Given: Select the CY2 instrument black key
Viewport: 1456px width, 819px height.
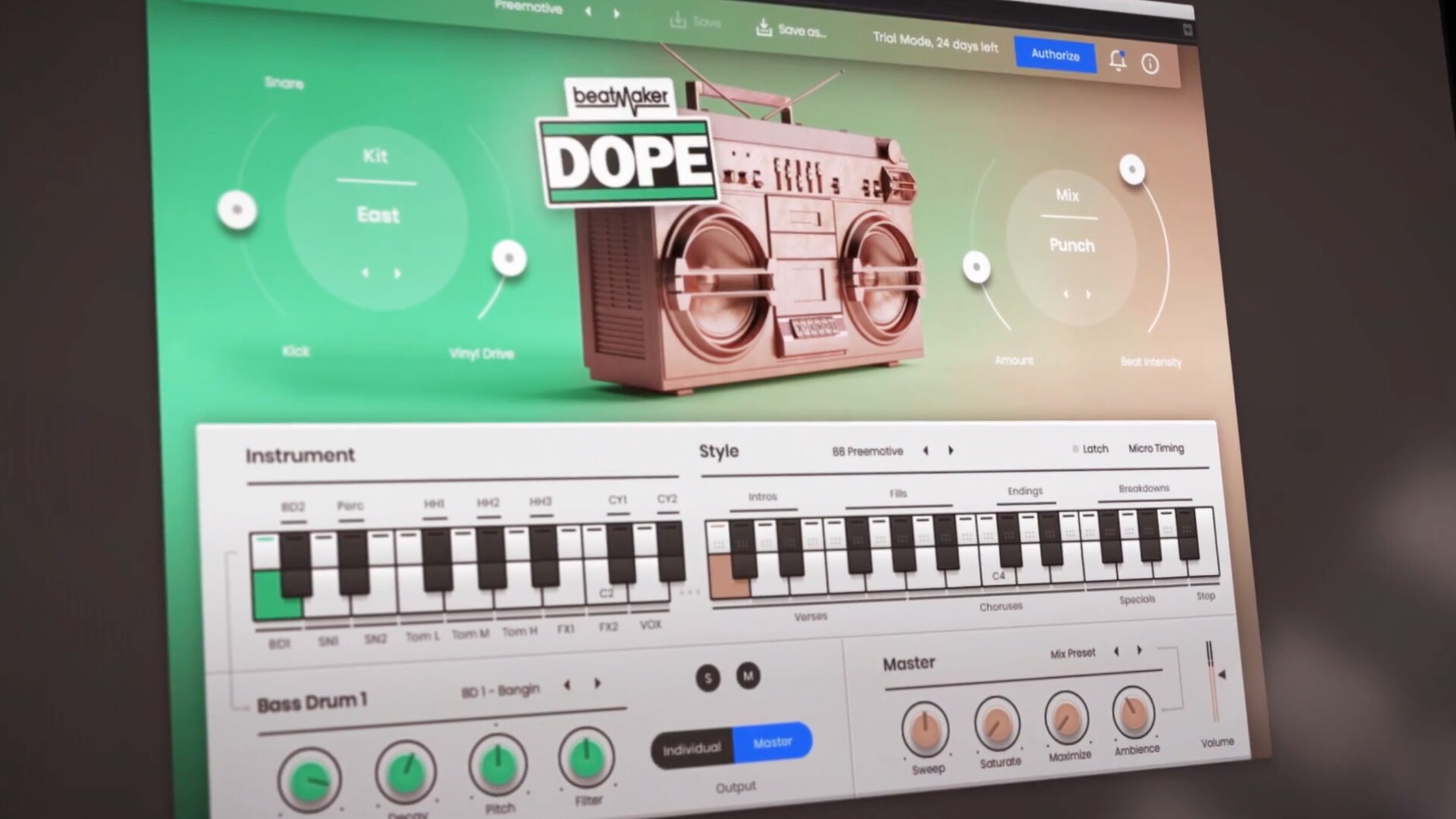Looking at the screenshot, I should click(x=670, y=551).
